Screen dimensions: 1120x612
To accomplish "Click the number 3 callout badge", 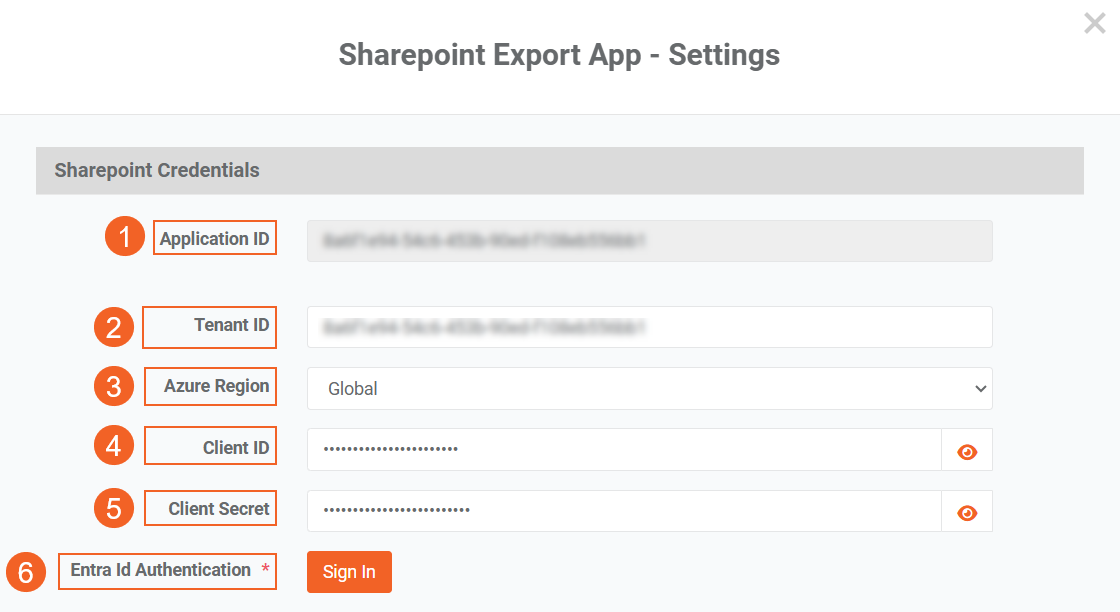I will 114,387.
